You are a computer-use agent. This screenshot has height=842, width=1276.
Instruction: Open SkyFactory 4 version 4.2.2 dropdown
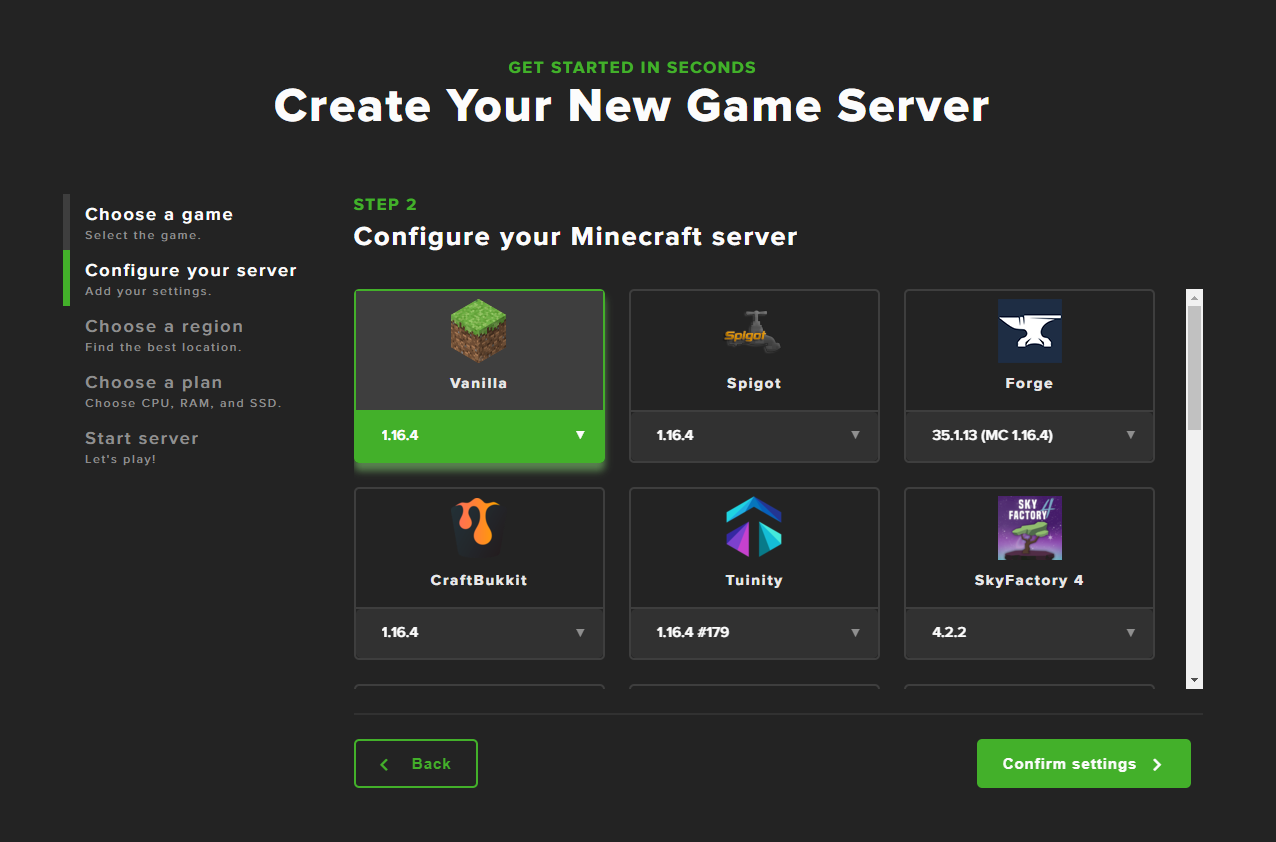tap(1029, 633)
